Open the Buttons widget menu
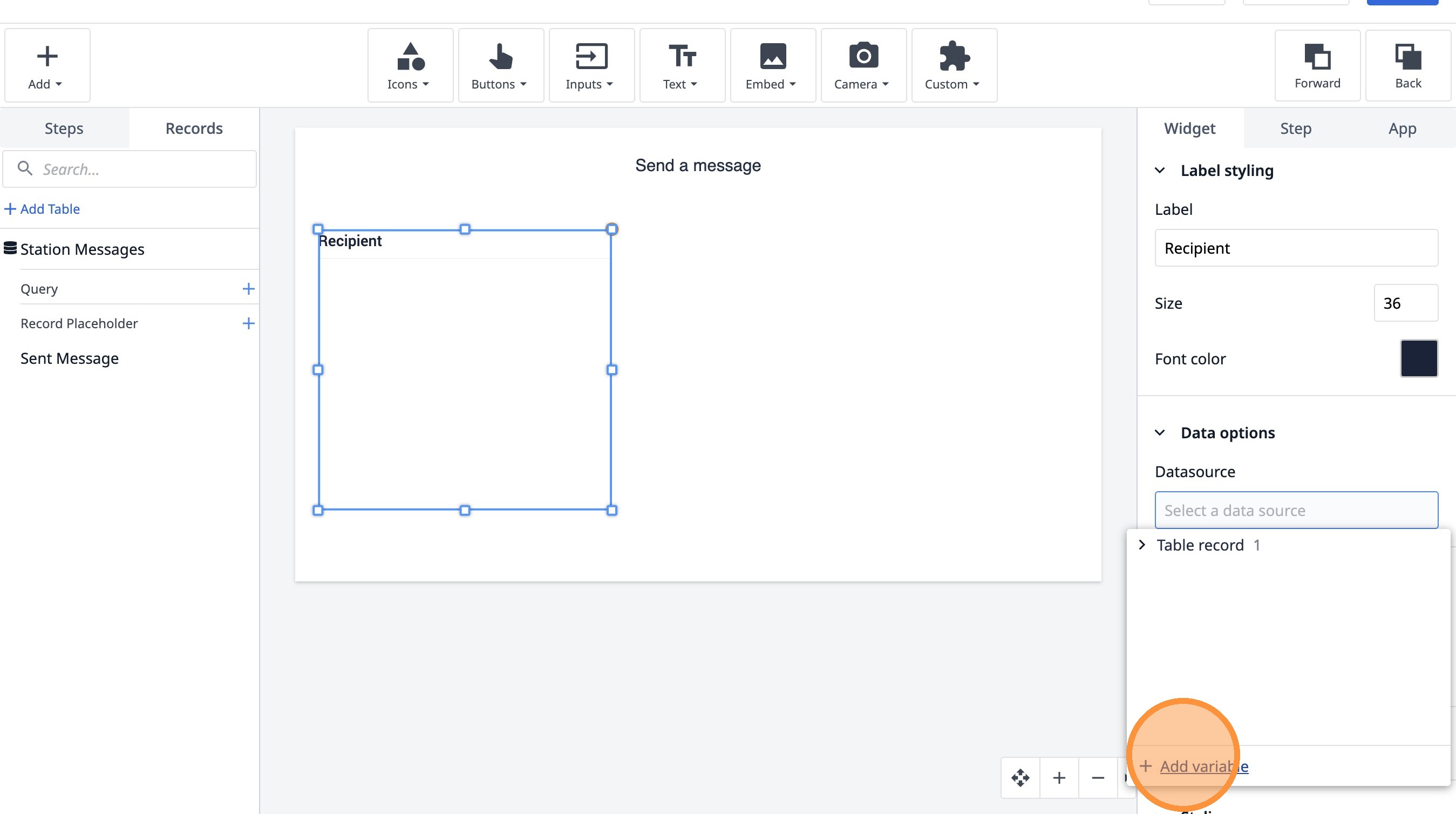1456x814 pixels. pyautogui.click(x=500, y=65)
